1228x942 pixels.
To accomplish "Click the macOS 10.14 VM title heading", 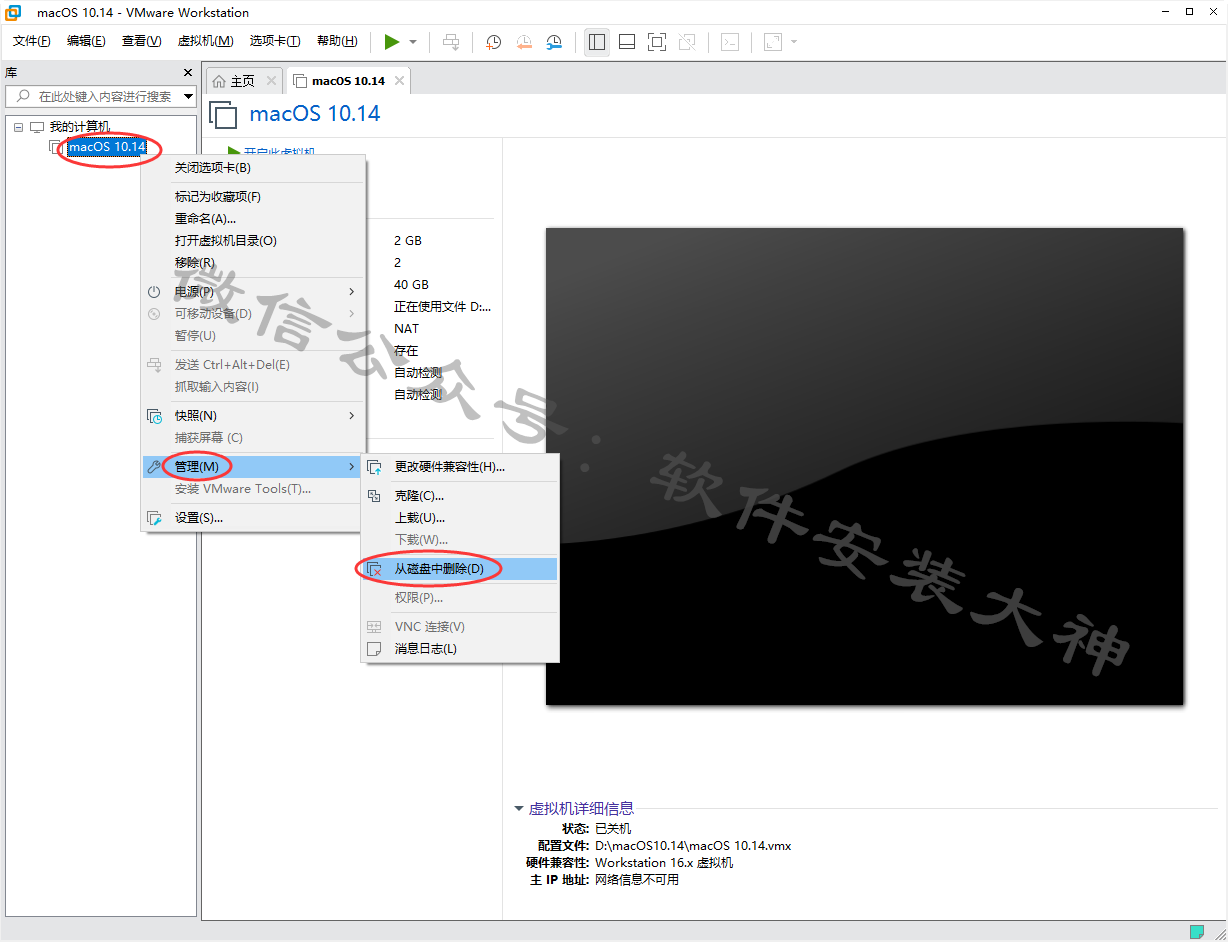I will click(315, 114).
